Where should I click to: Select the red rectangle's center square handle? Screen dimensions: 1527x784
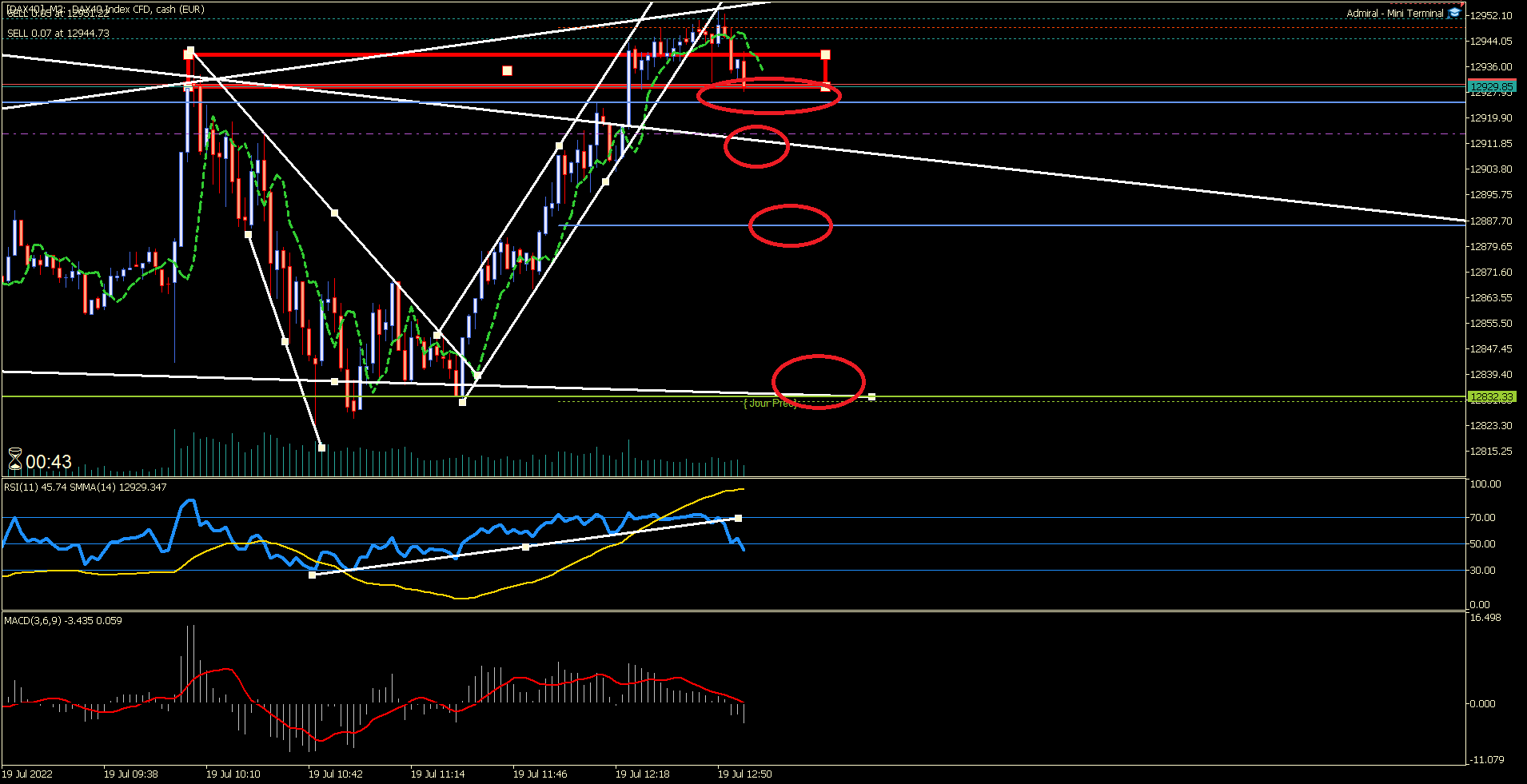point(507,71)
